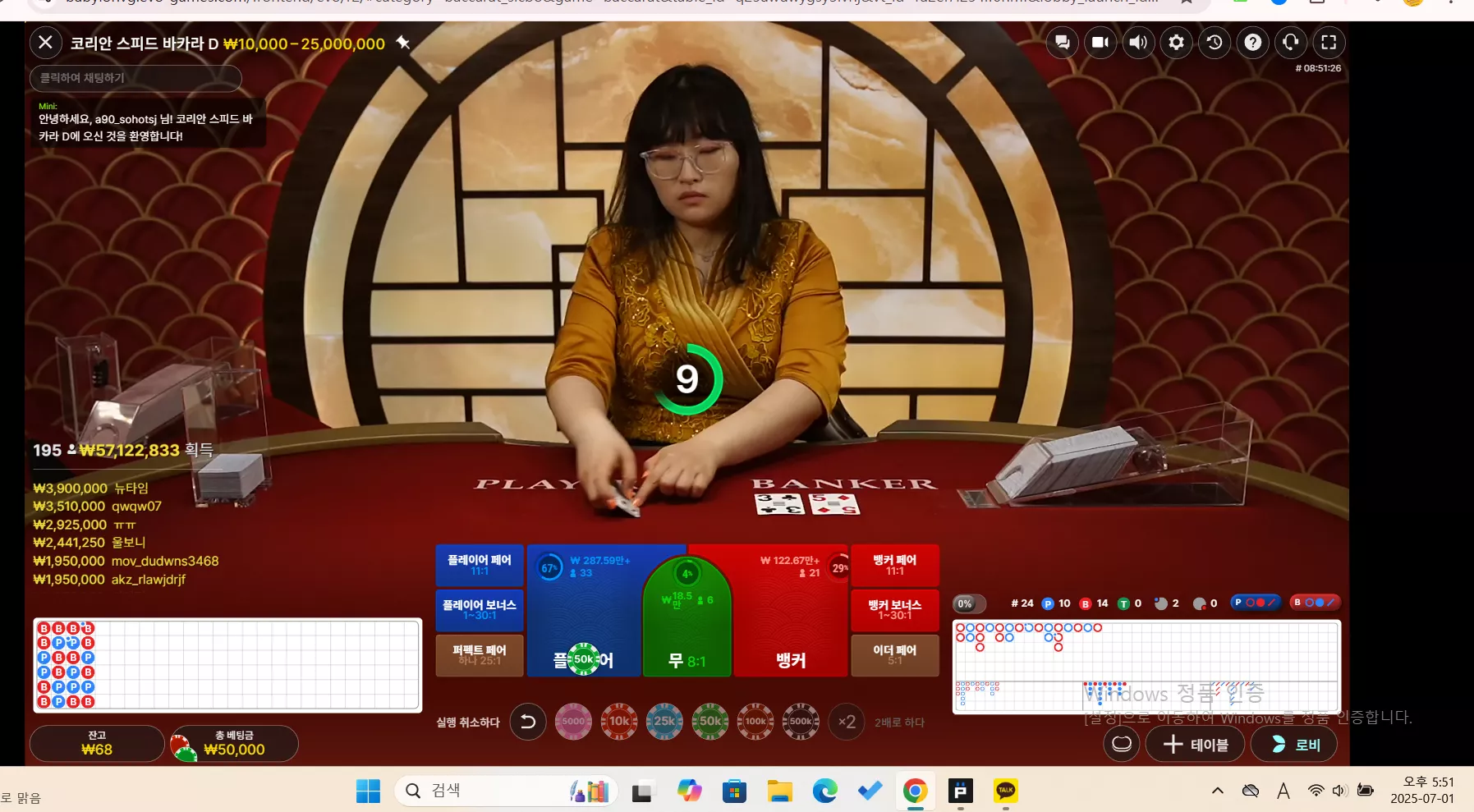Image resolution: width=1474 pixels, height=812 pixels.
Task: Close the Korean Speed Baccarat D table
Action: (46, 42)
